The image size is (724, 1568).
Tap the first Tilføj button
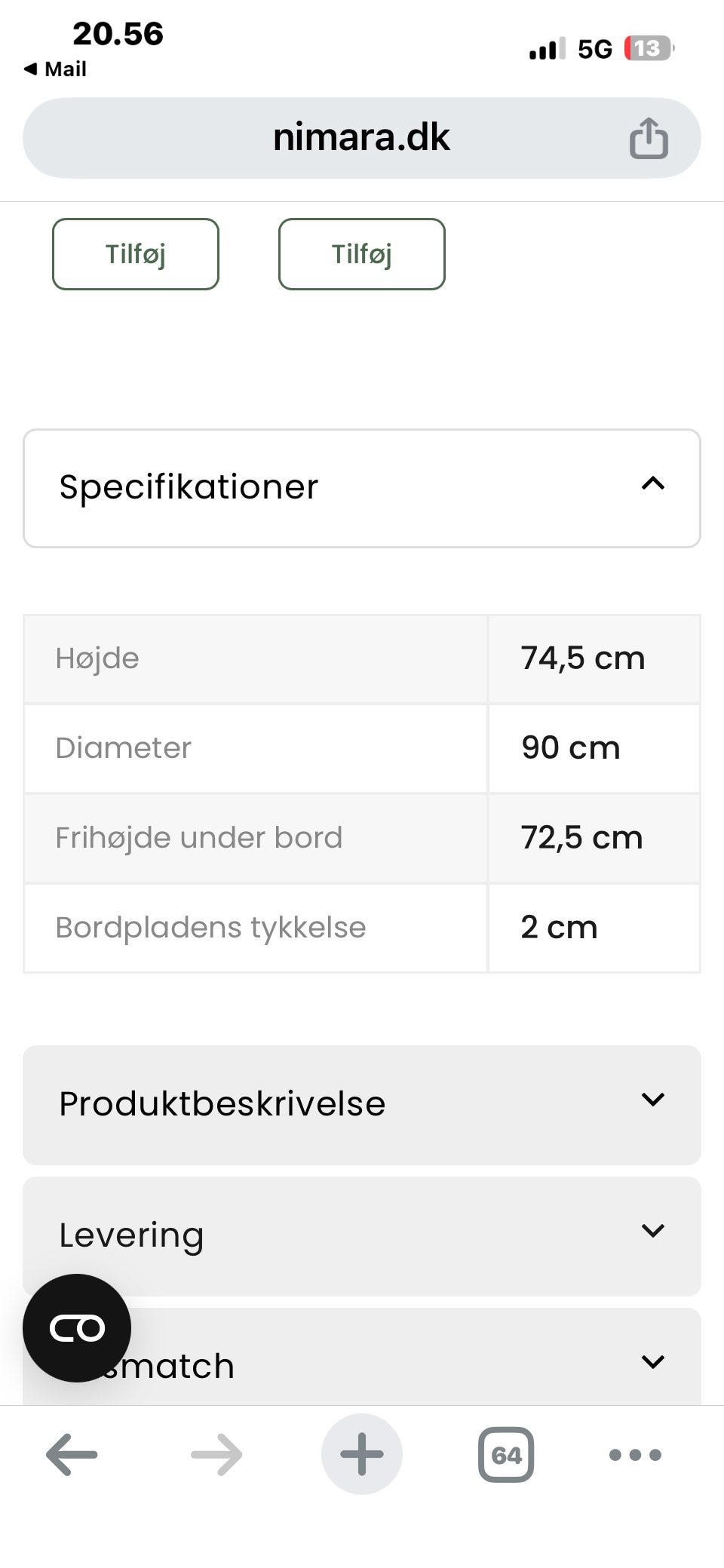pos(136,254)
